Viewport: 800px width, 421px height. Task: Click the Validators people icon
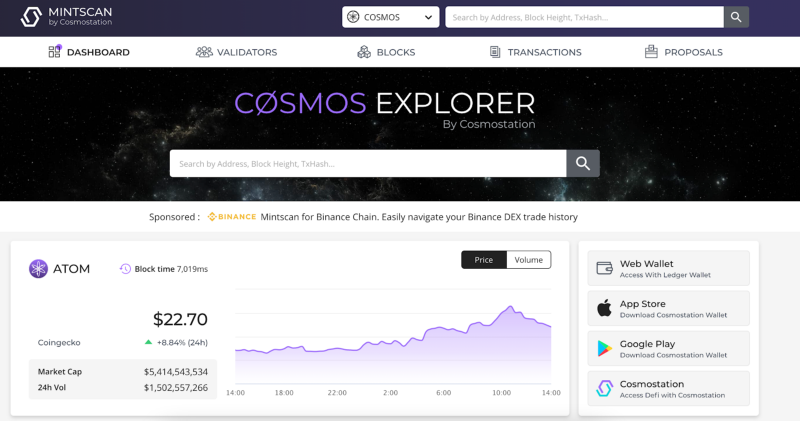pyautogui.click(x=204, y=52)
